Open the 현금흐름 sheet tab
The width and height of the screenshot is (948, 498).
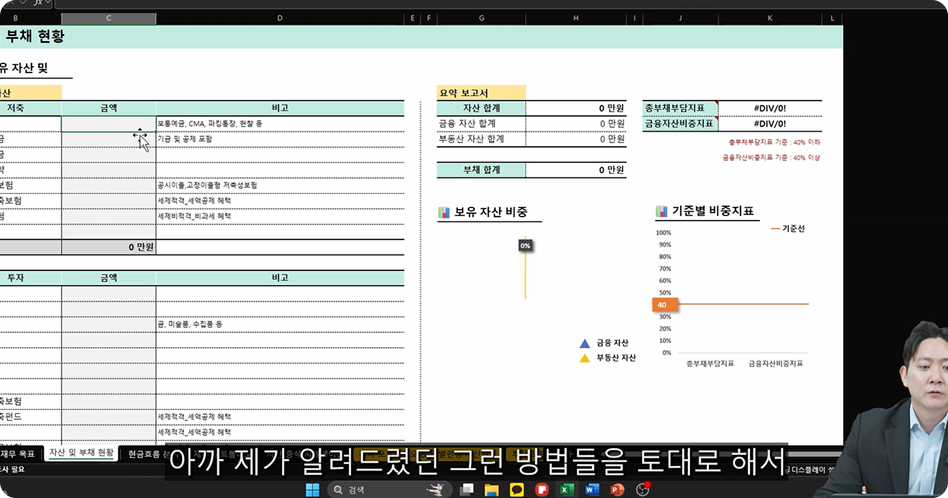coord(143,454)
